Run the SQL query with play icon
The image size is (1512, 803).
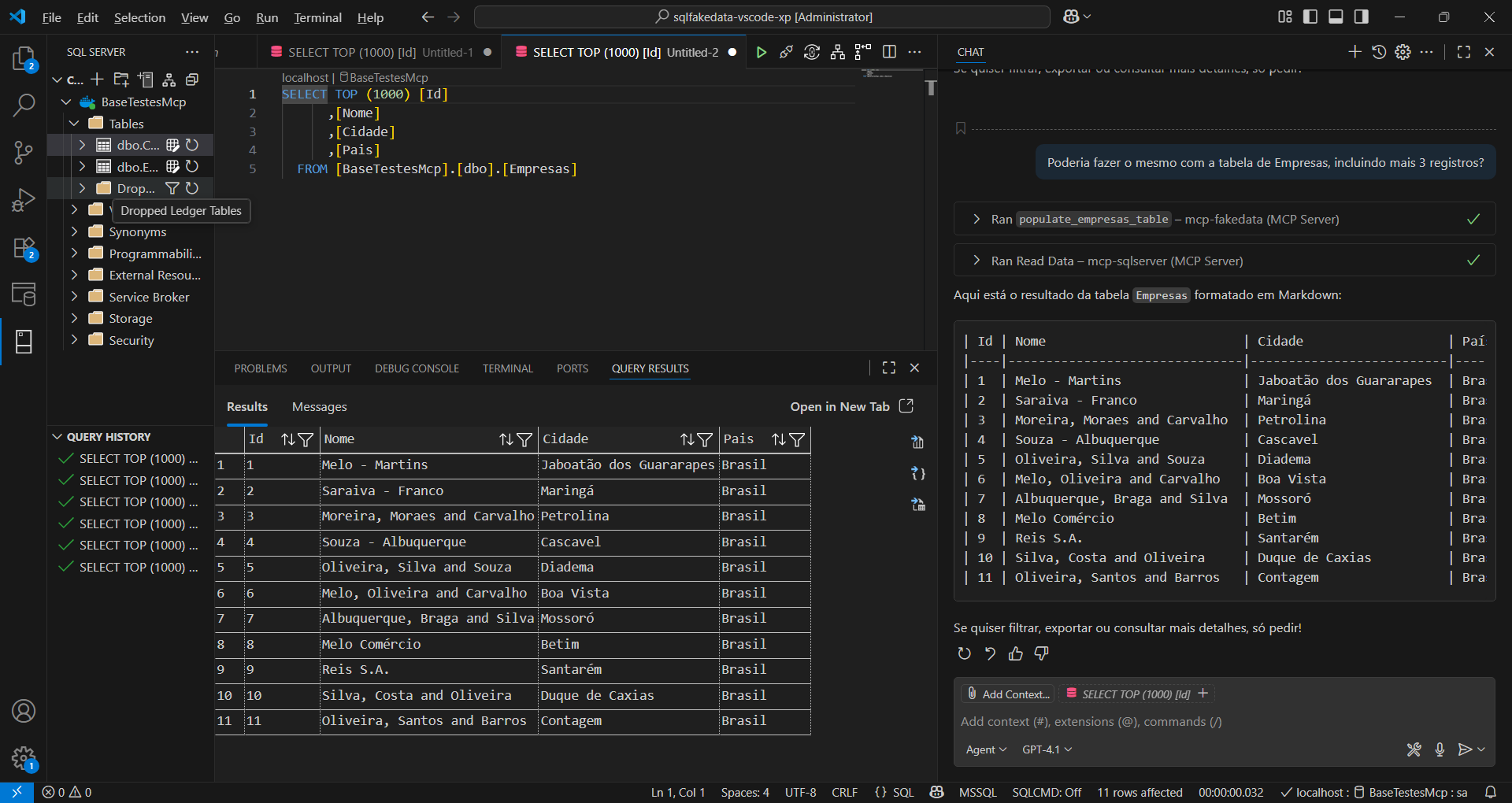point(761,52)
